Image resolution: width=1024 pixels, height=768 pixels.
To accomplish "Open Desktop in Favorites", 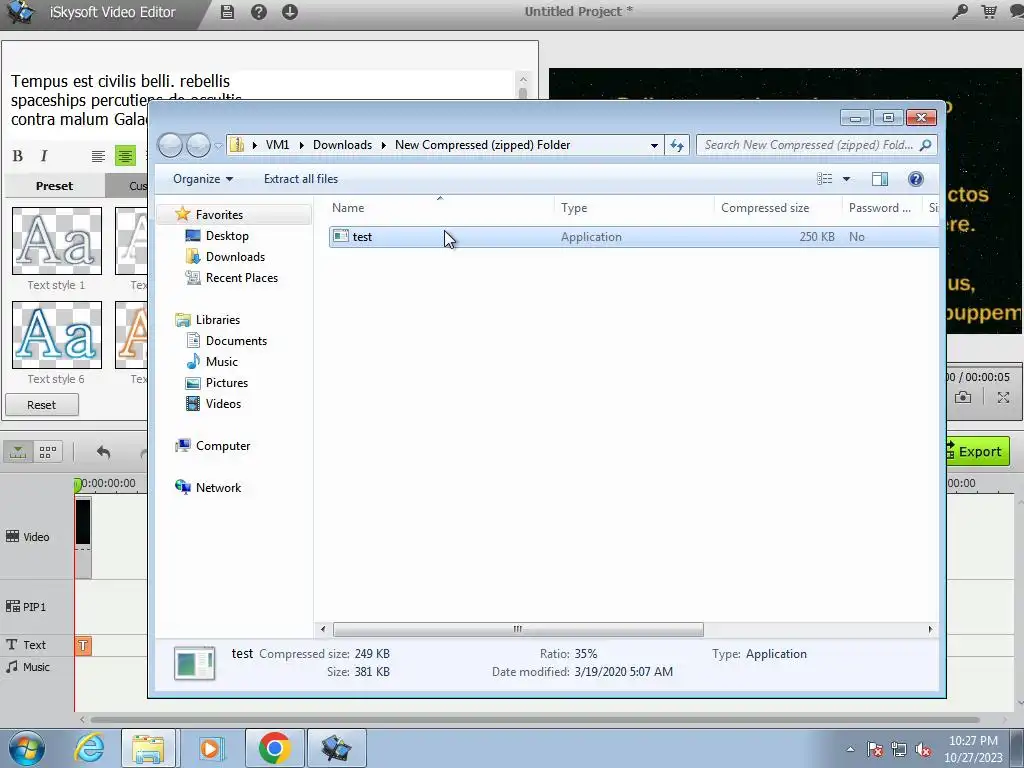I will [x=227, y=236].
